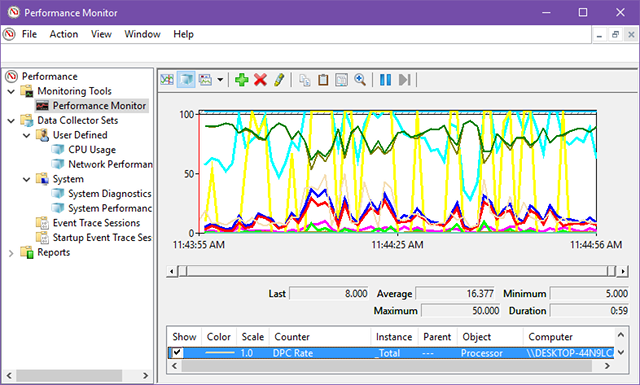
Task: Click Counter column header
Action: 320,337
